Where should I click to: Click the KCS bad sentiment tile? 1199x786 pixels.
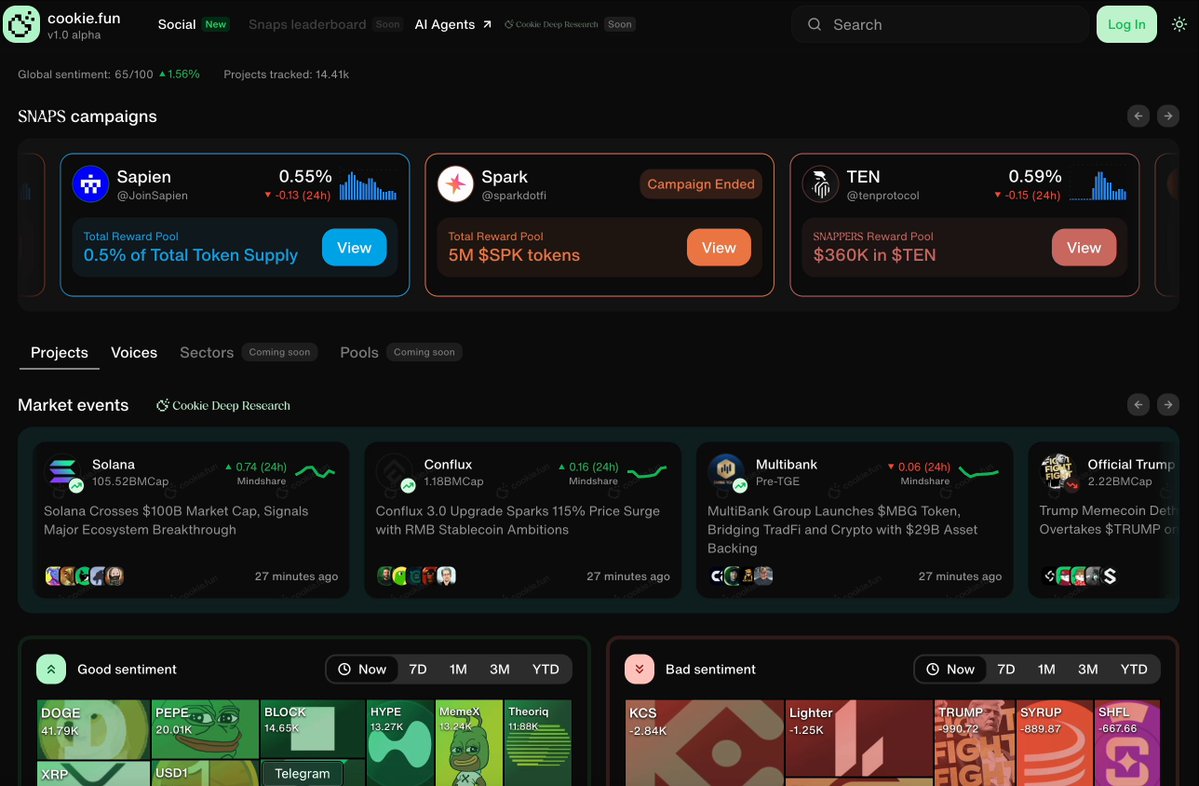point(704,743)
